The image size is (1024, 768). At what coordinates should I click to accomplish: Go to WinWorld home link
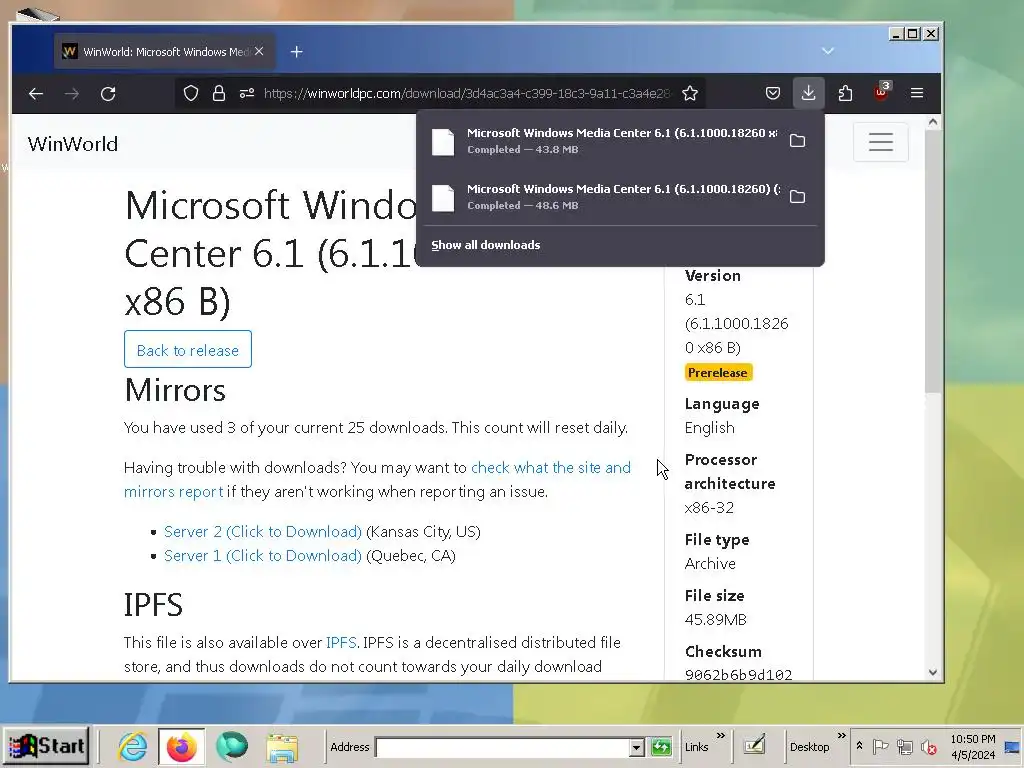(x=72, y=144)
